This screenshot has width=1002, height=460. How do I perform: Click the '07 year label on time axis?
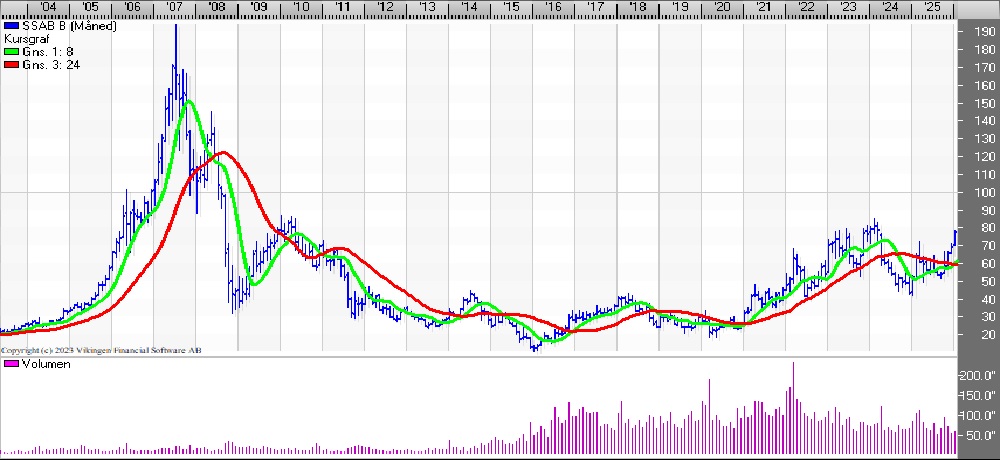point(174,8)
